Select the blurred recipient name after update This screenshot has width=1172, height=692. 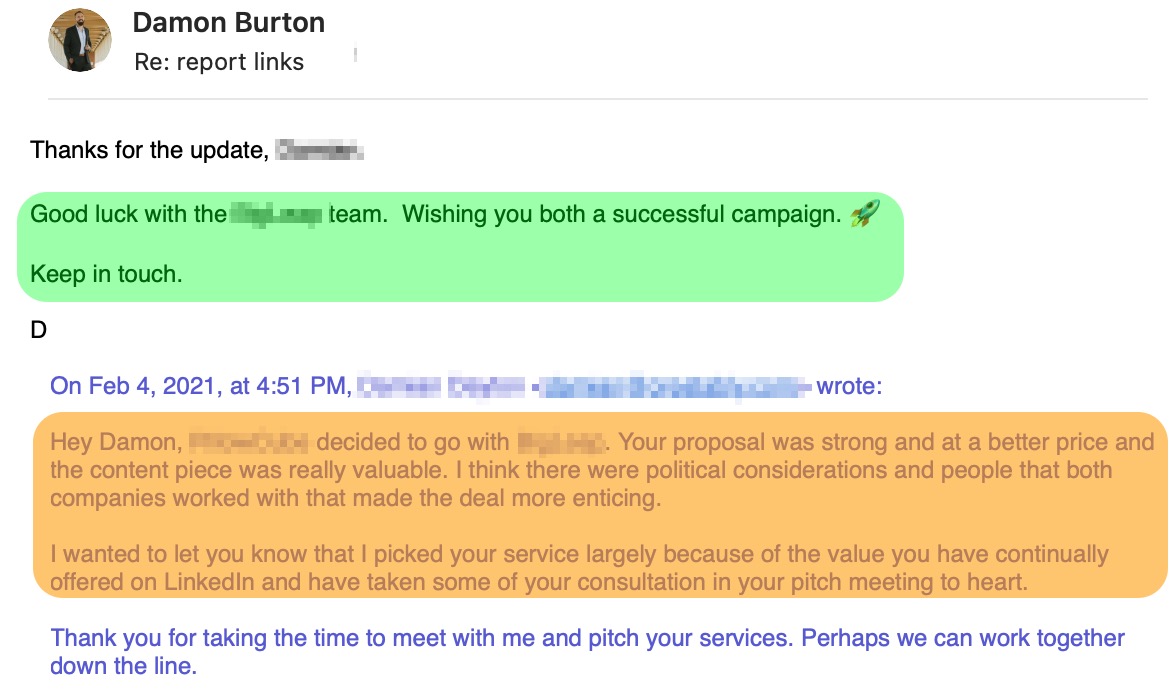(x=319, y=150)
